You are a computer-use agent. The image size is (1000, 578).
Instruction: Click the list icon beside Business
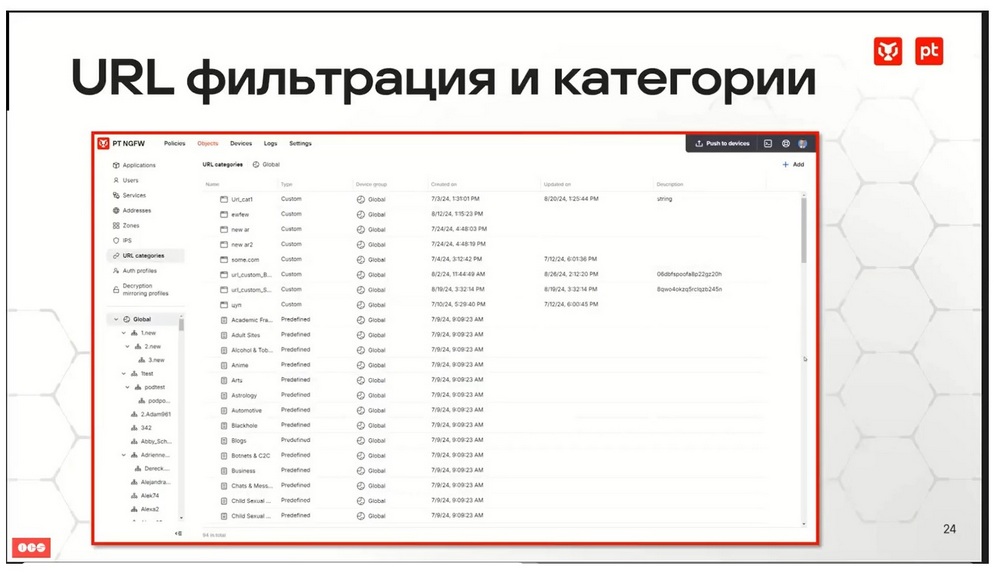click(224, 471)
